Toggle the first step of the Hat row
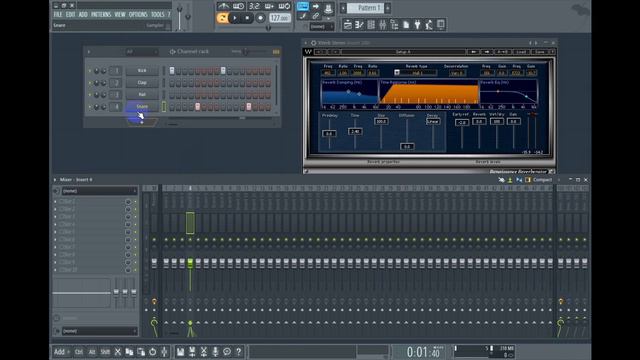Image resolution: width=640 pixels, height=360 pixels. pos(172,95)
